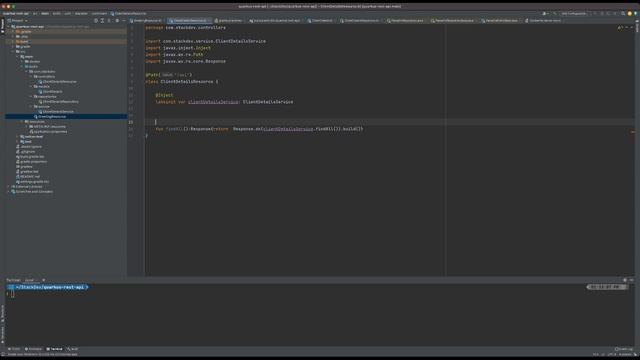Click the inspections warning indicator in editor
This screenshot has height=360, width=640.
pyautogui.click(x=620, y=28)
